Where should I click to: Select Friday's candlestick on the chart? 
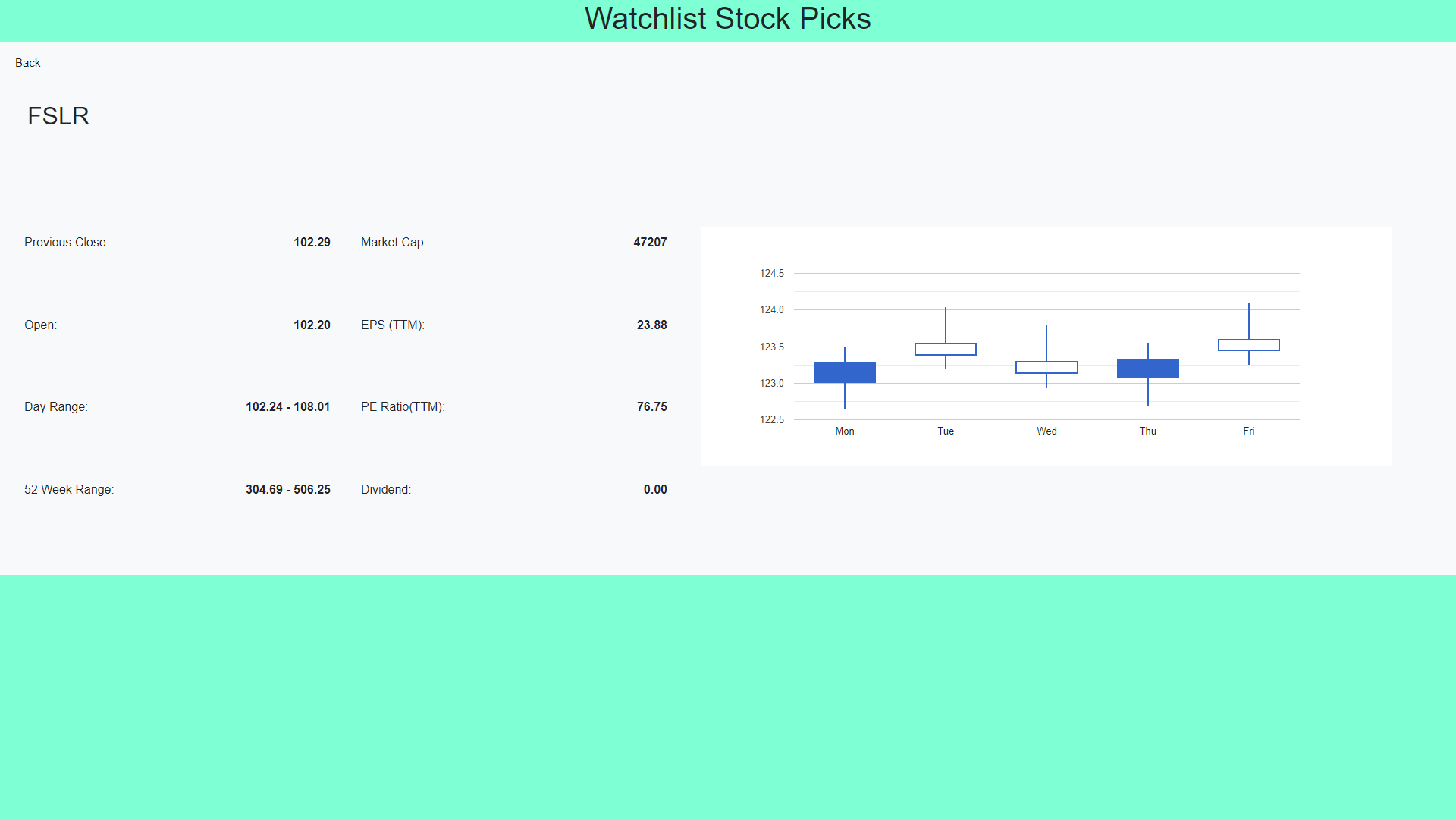(x=1249, y=345)
